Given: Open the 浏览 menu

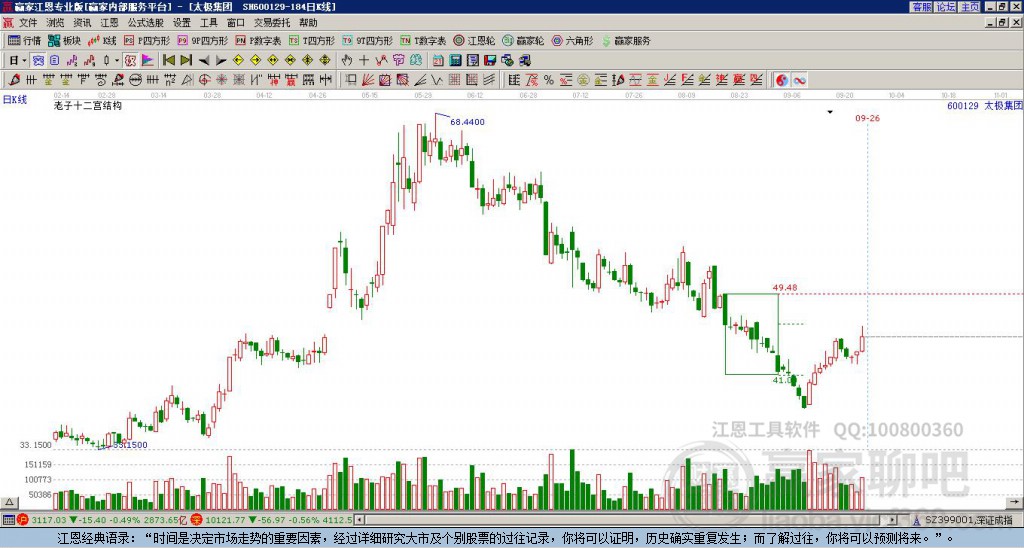Looking at the screenshot, I should coord(55,23).
